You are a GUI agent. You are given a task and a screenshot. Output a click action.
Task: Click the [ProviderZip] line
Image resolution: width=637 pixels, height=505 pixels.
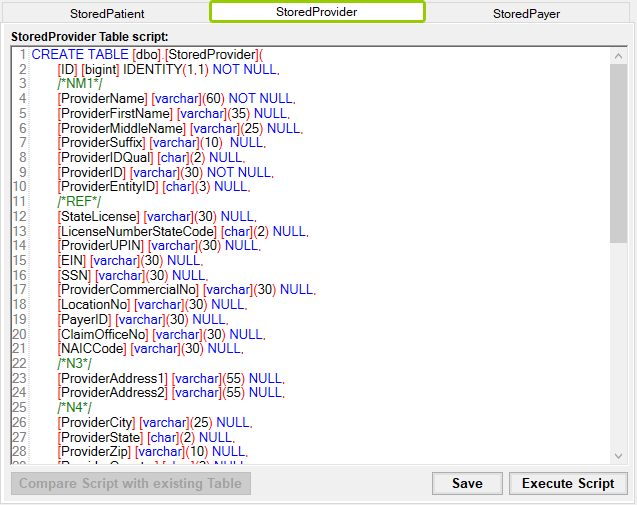(x=153, y=451)
